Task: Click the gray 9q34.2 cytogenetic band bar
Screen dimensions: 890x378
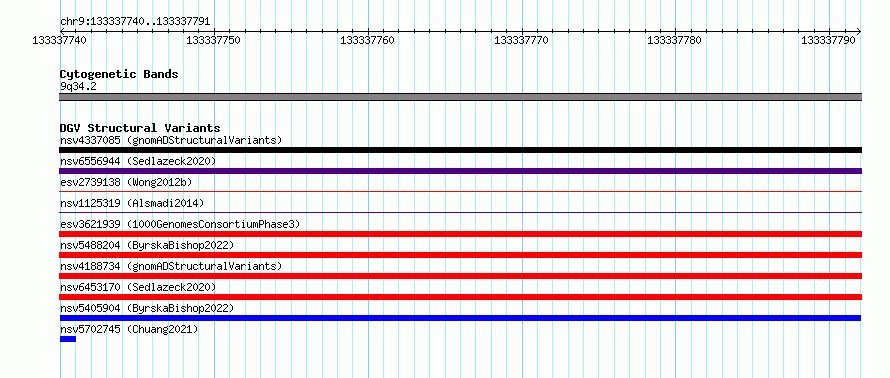Action: pos(460,97)
